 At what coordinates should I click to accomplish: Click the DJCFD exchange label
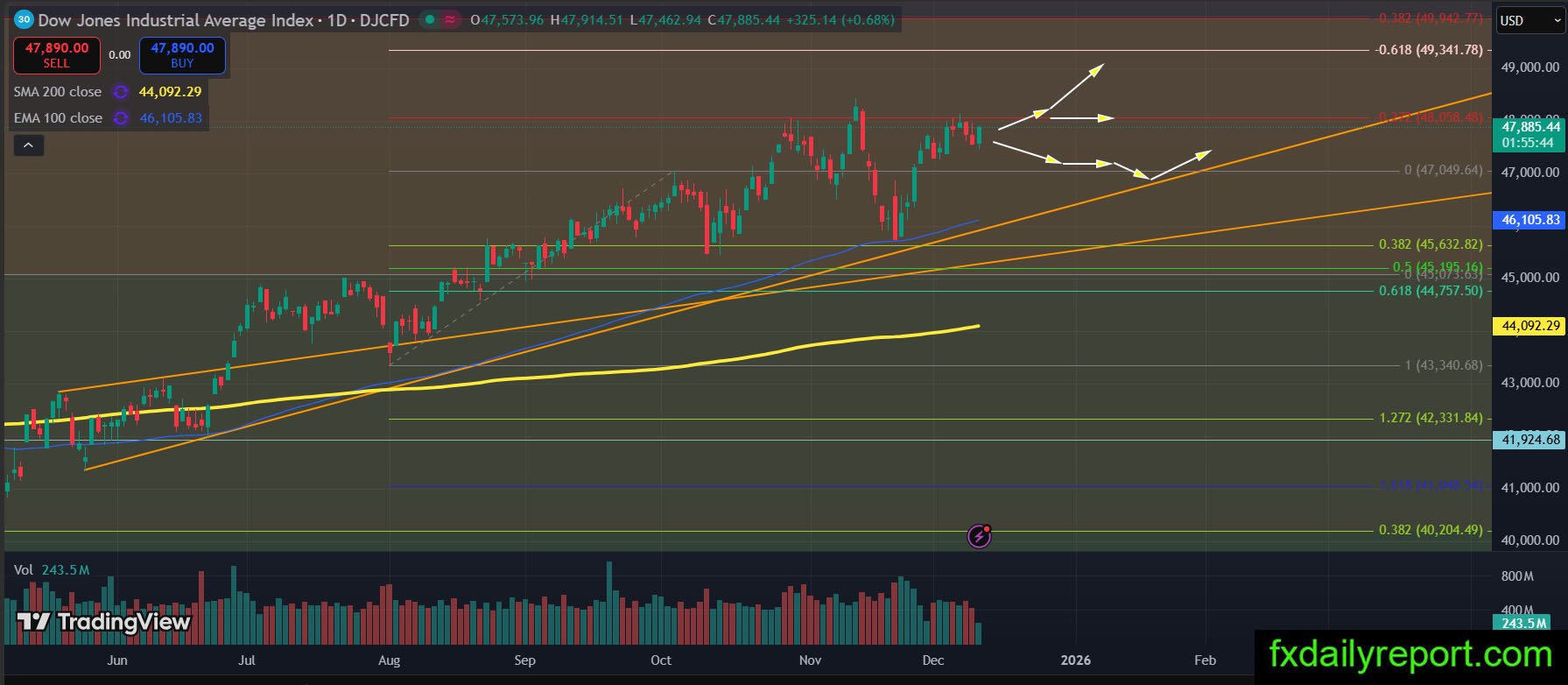[x=383, y=19]
